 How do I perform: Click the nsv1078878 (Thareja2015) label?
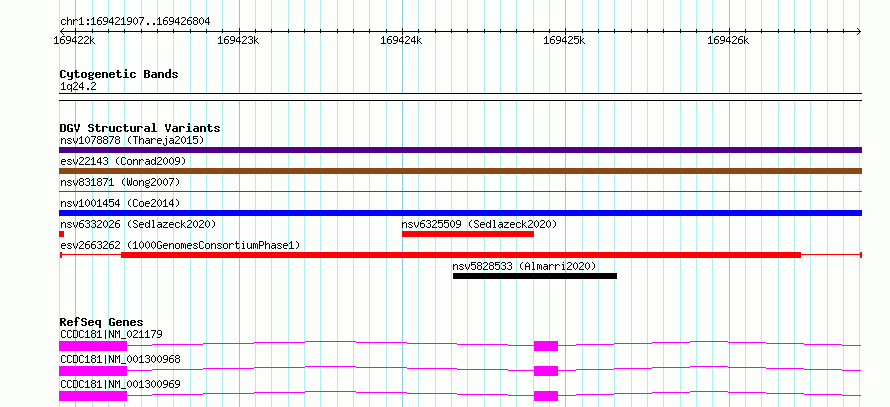132,140
